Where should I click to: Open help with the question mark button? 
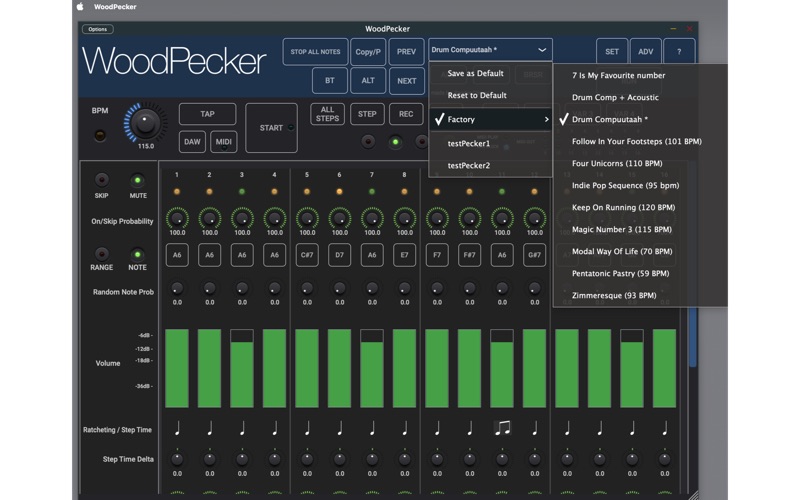coord(679,52)
